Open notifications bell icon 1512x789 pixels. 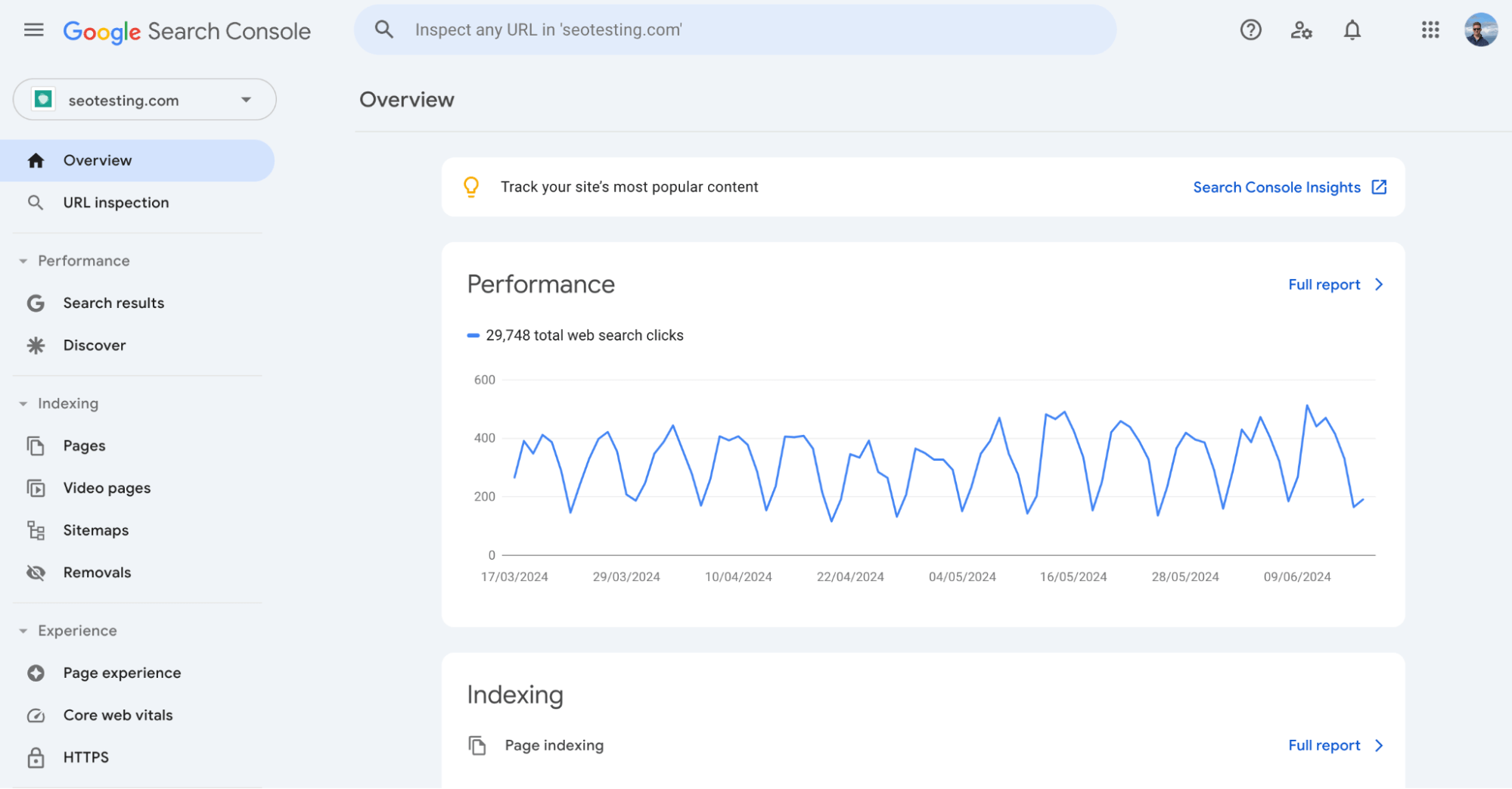pos(1352,30)
